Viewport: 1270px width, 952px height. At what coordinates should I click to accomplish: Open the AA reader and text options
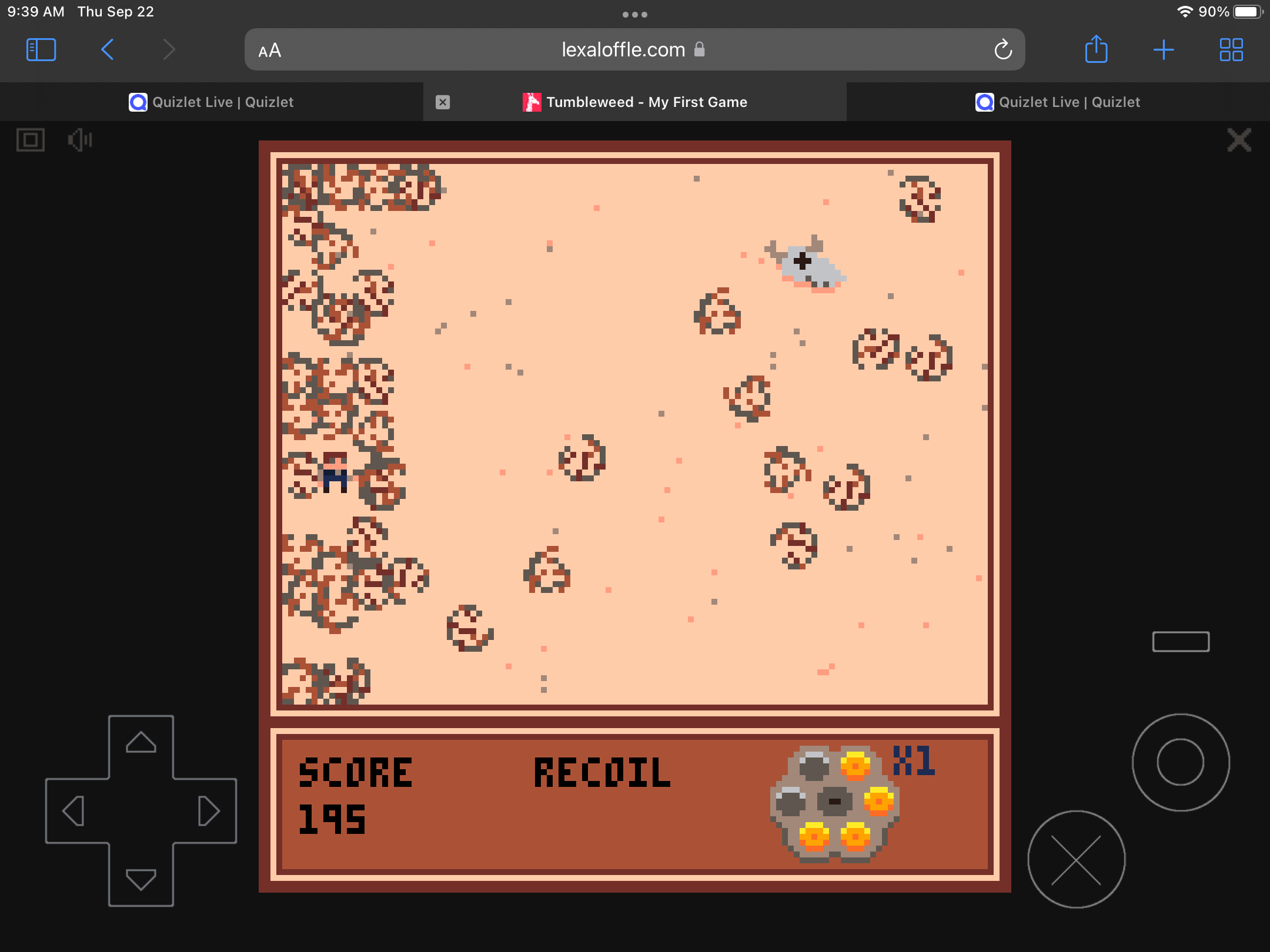270,51
